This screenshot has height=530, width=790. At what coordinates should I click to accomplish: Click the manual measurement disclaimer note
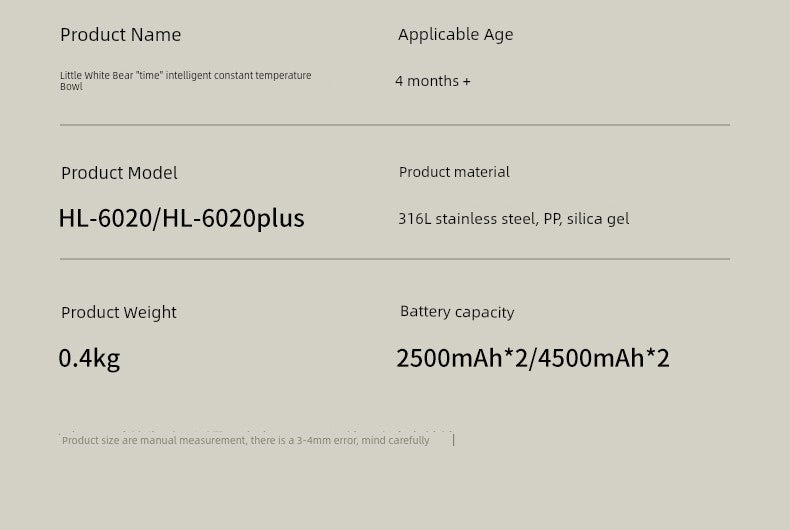pyautogui.click(x=245, y=440)
